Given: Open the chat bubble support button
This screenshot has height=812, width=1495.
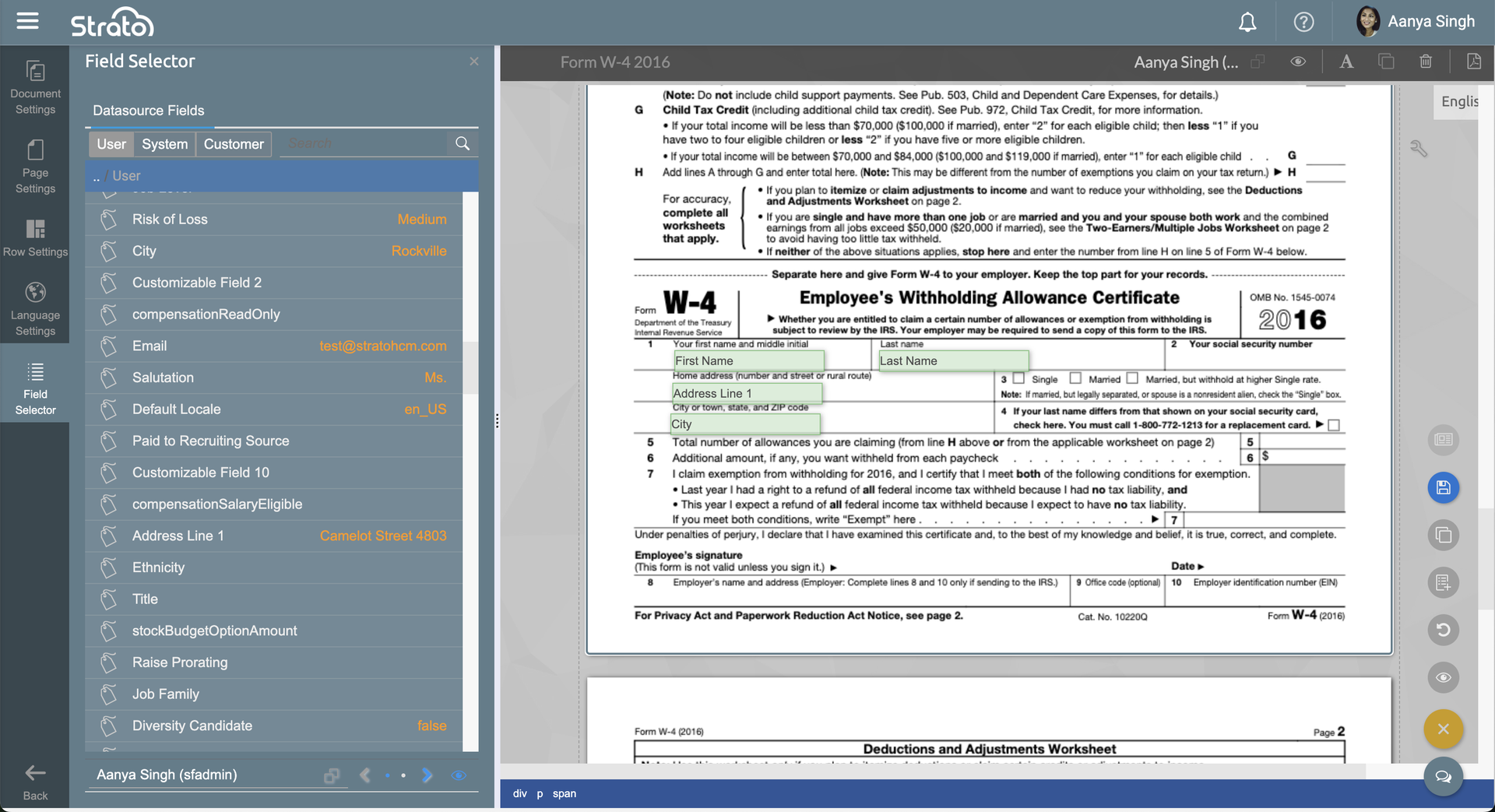Looking at the screenshot, I should [x=1443, y=776].
